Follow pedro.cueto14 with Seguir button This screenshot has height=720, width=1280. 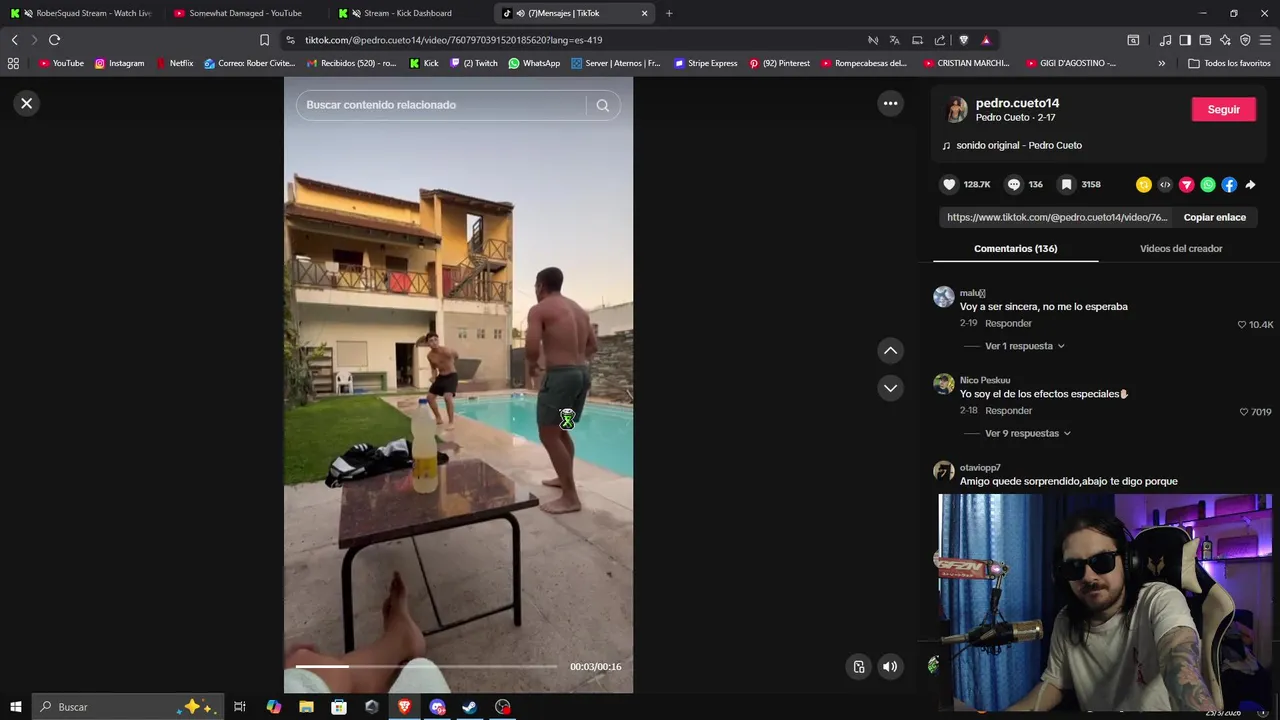[x=1223, y=110]
